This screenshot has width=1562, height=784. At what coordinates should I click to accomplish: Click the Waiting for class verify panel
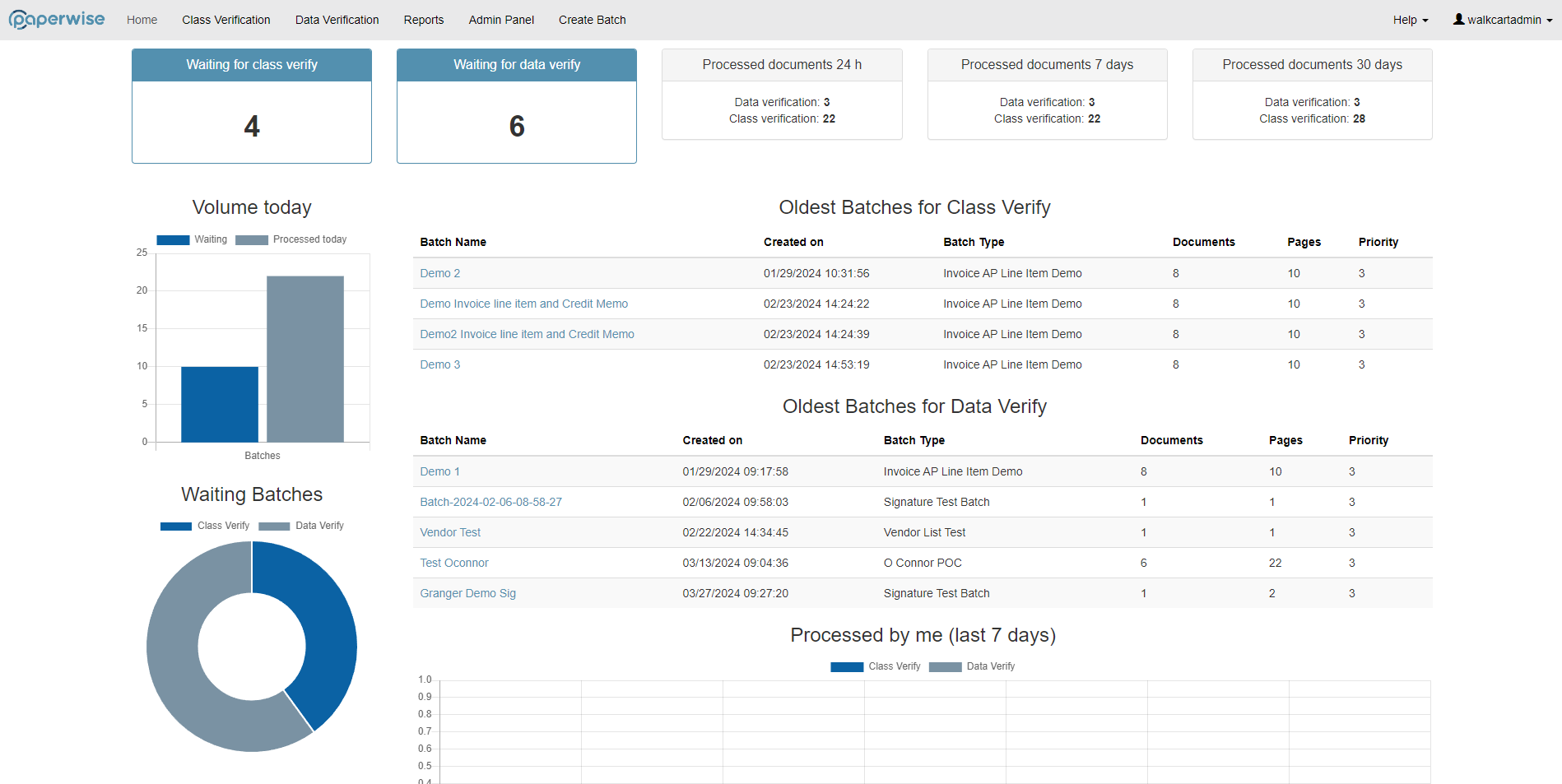252,106
